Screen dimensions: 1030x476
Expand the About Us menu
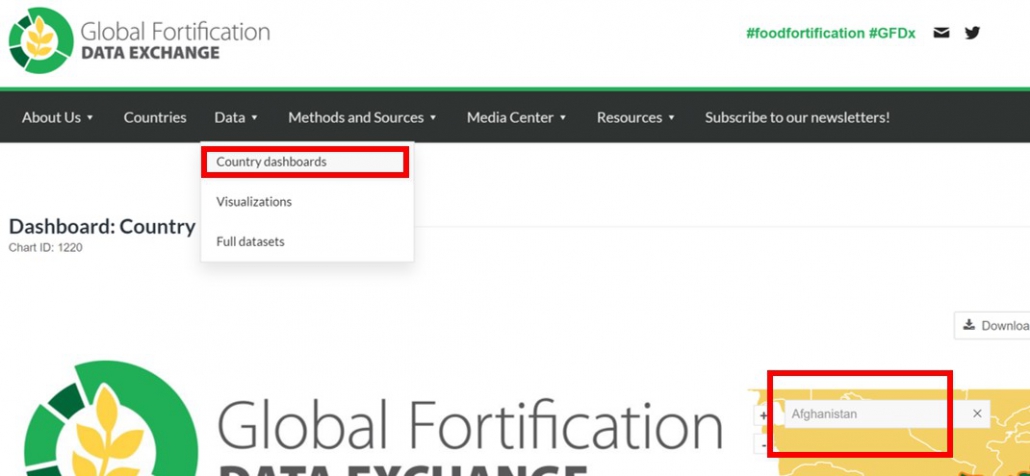click(x=58, y=118)
